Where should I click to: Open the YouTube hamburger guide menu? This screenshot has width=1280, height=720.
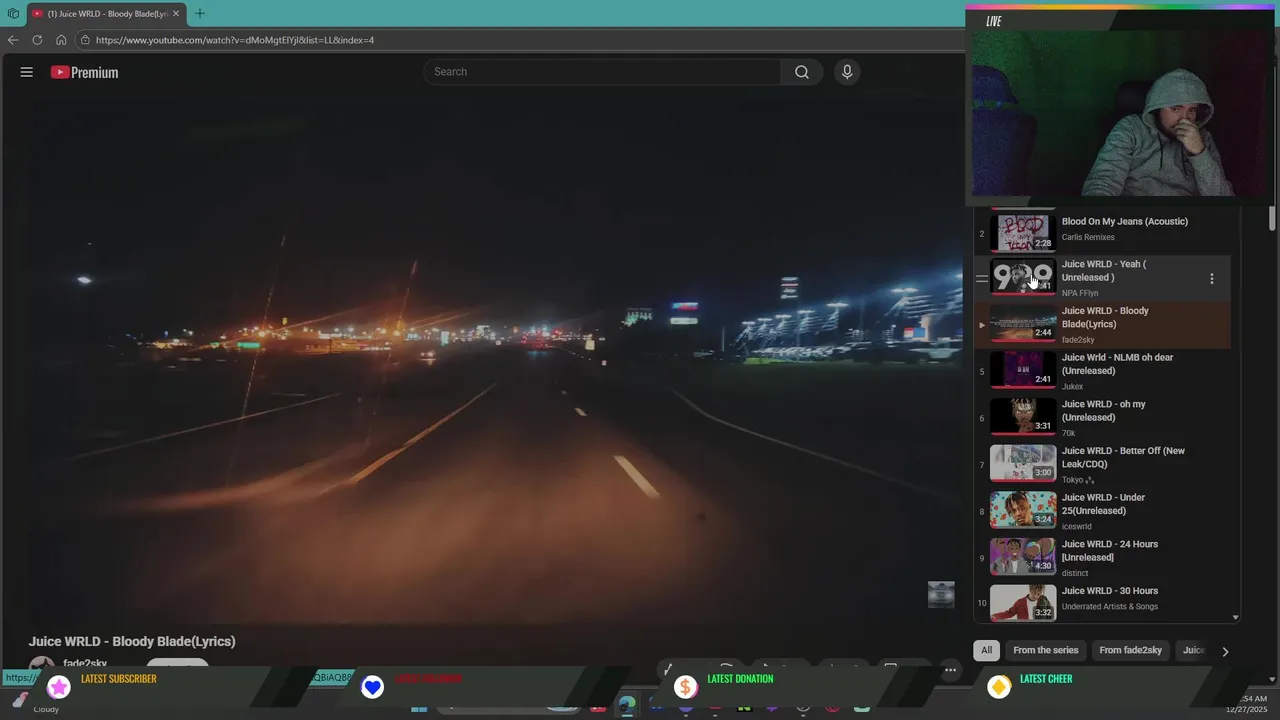pos(27,72)
